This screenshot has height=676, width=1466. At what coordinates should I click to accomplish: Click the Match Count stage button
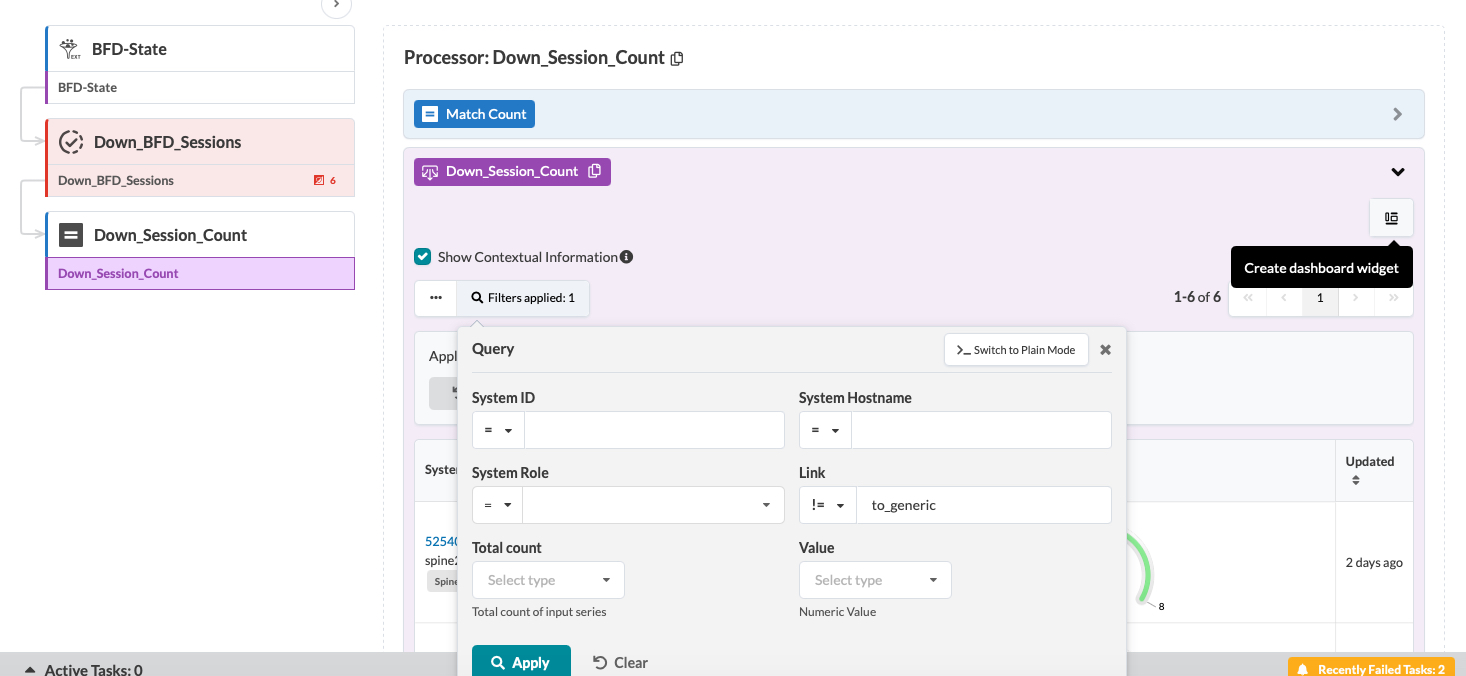[475, 114]
